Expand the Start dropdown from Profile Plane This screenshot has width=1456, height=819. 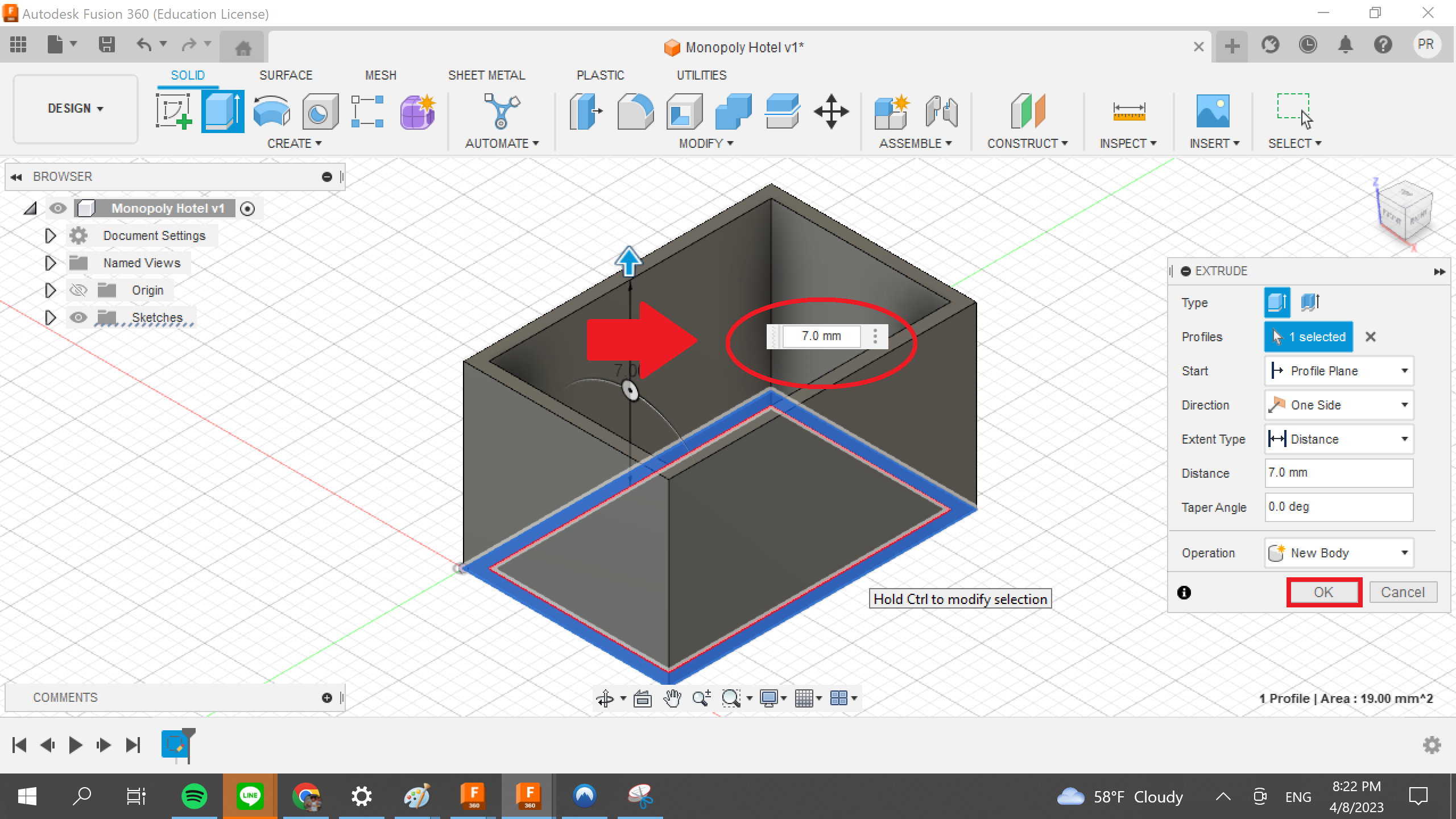pos(1405,371)
